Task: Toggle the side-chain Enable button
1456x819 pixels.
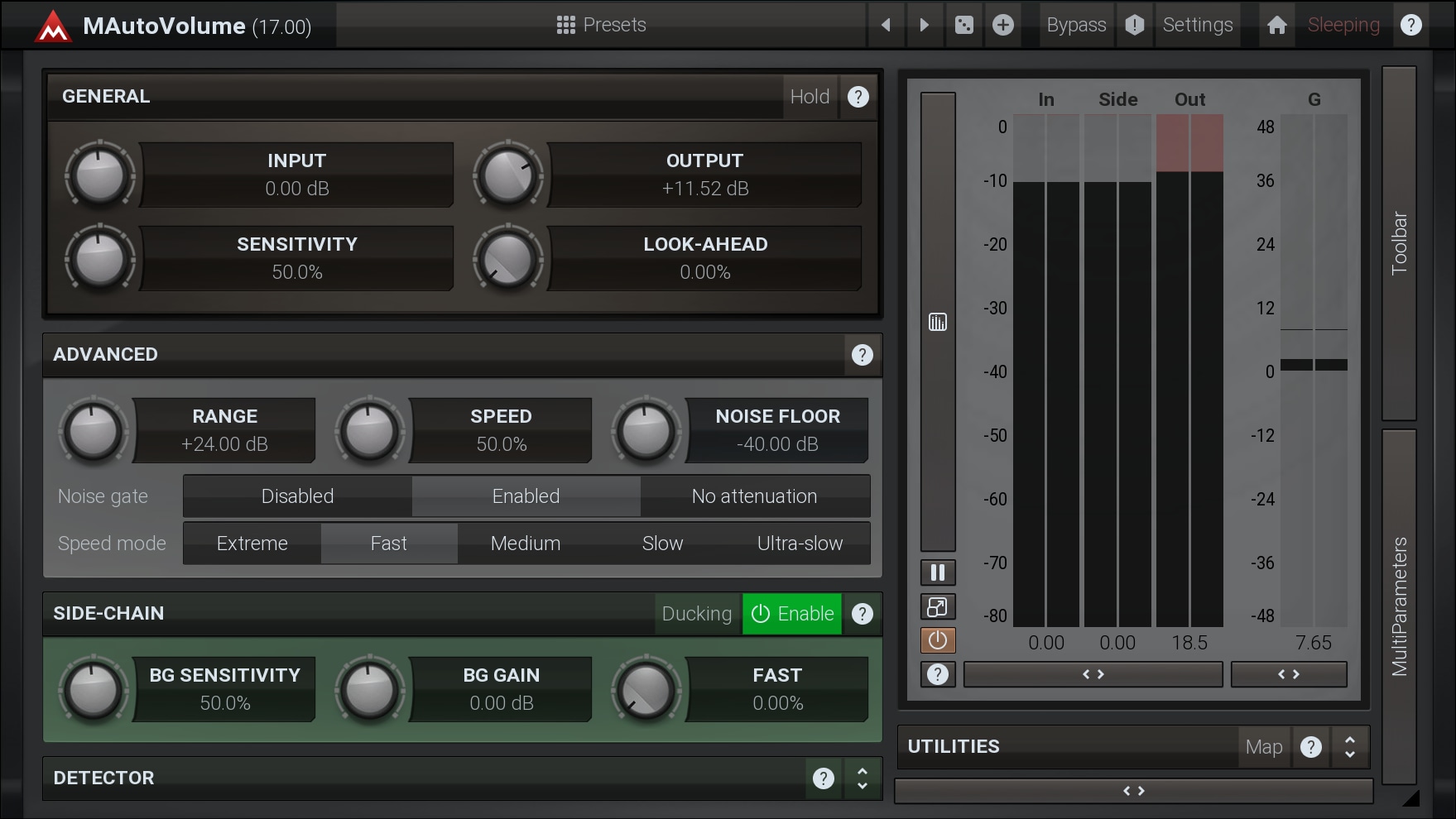Action: (792, 614)
